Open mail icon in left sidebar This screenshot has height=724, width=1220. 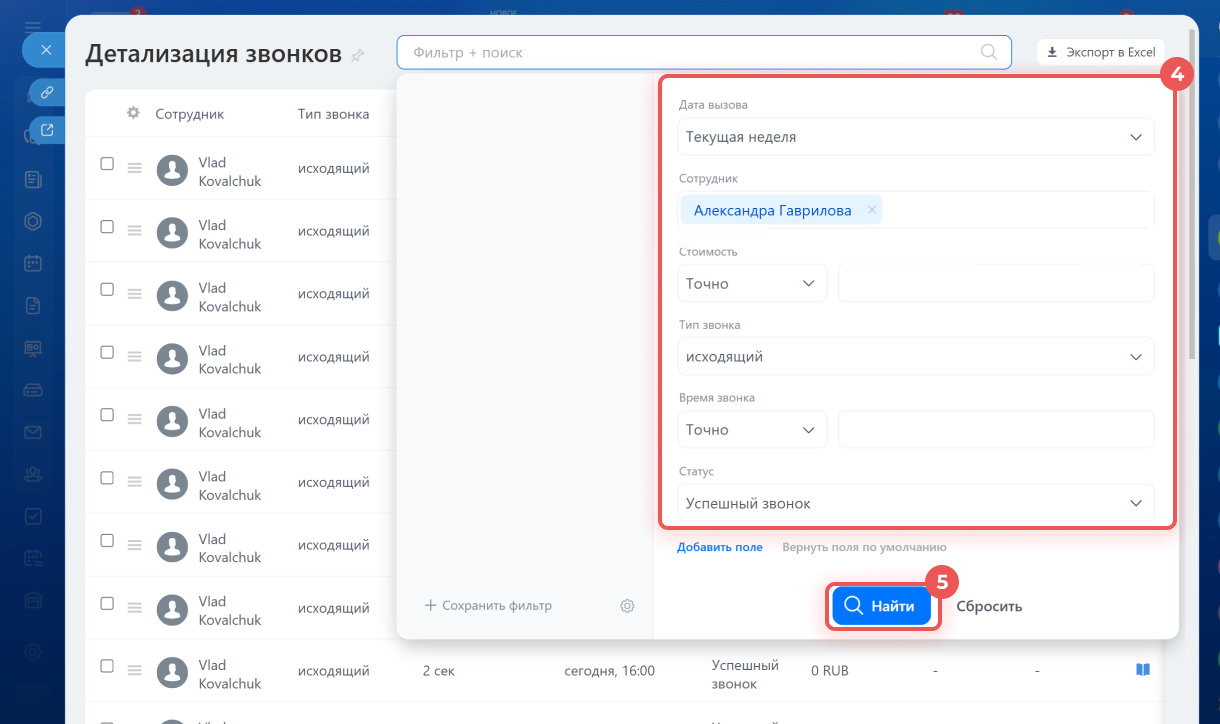click(33, 432)
